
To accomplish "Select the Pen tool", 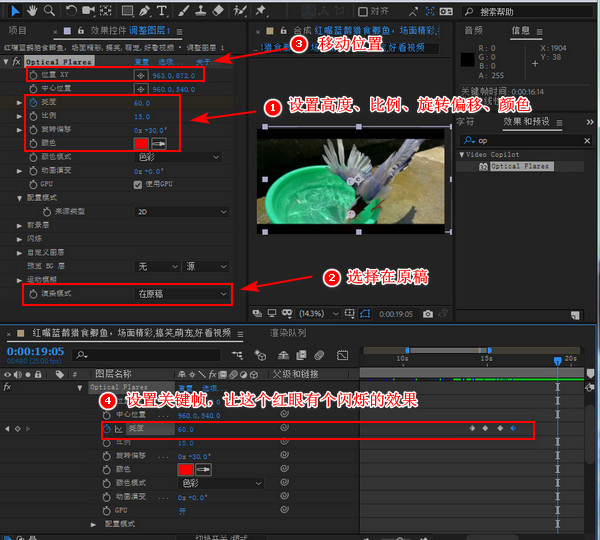I will [x=145, y=11].
